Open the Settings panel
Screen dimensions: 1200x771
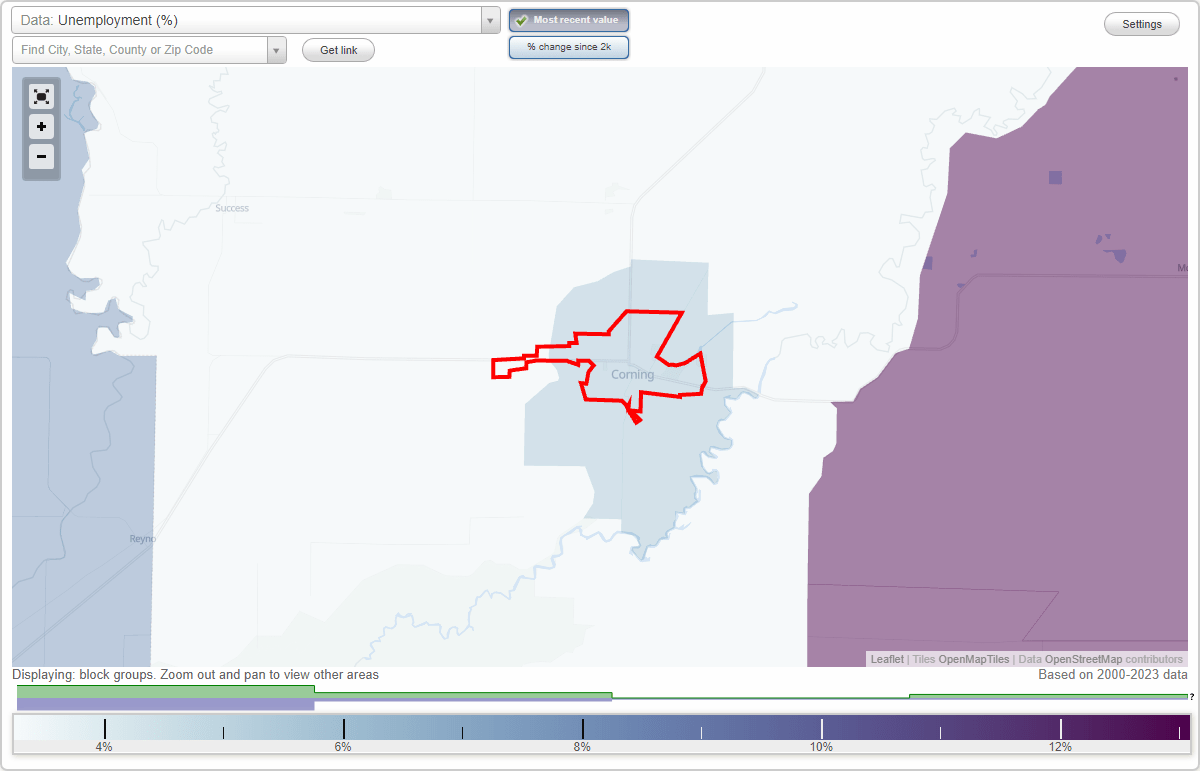1141,23
